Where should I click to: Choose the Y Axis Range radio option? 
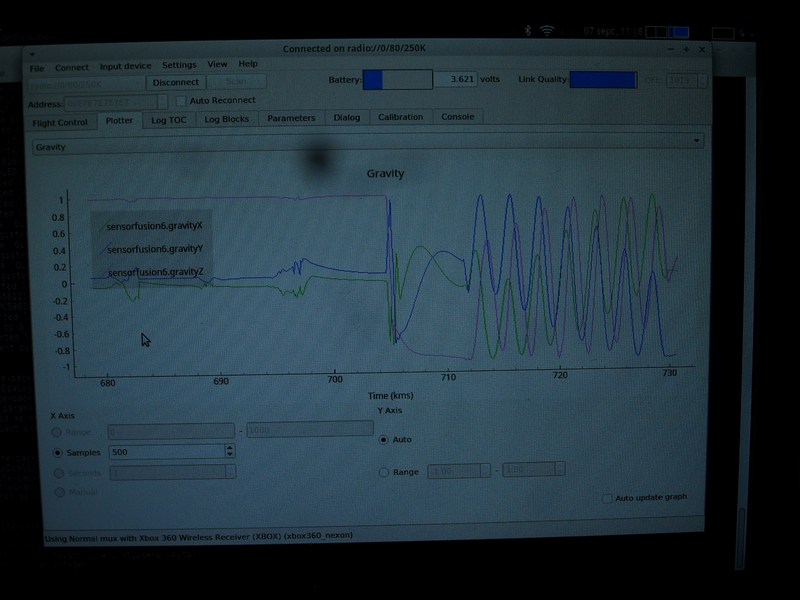pyautogui.click(x=384, y=472)
